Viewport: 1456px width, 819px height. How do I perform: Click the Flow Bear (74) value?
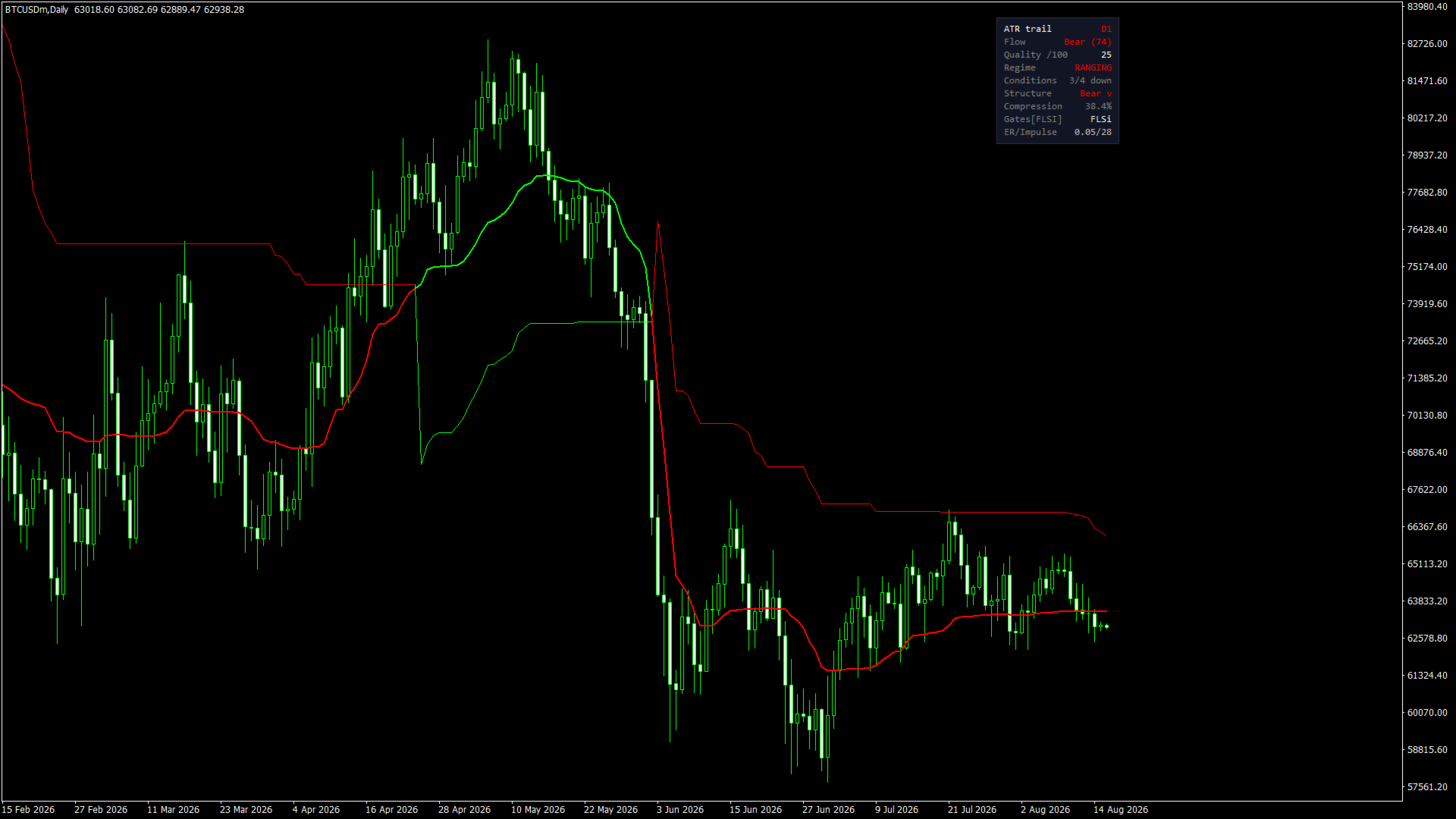point(1087,42)
